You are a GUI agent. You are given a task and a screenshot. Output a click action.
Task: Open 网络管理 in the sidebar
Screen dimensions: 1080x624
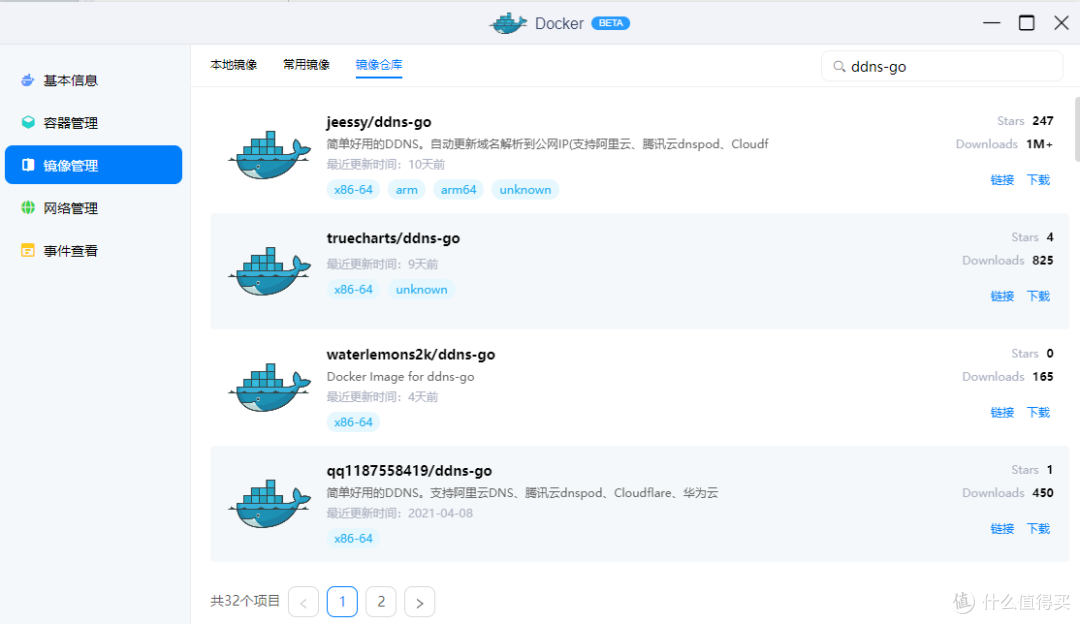pos(94,208)
